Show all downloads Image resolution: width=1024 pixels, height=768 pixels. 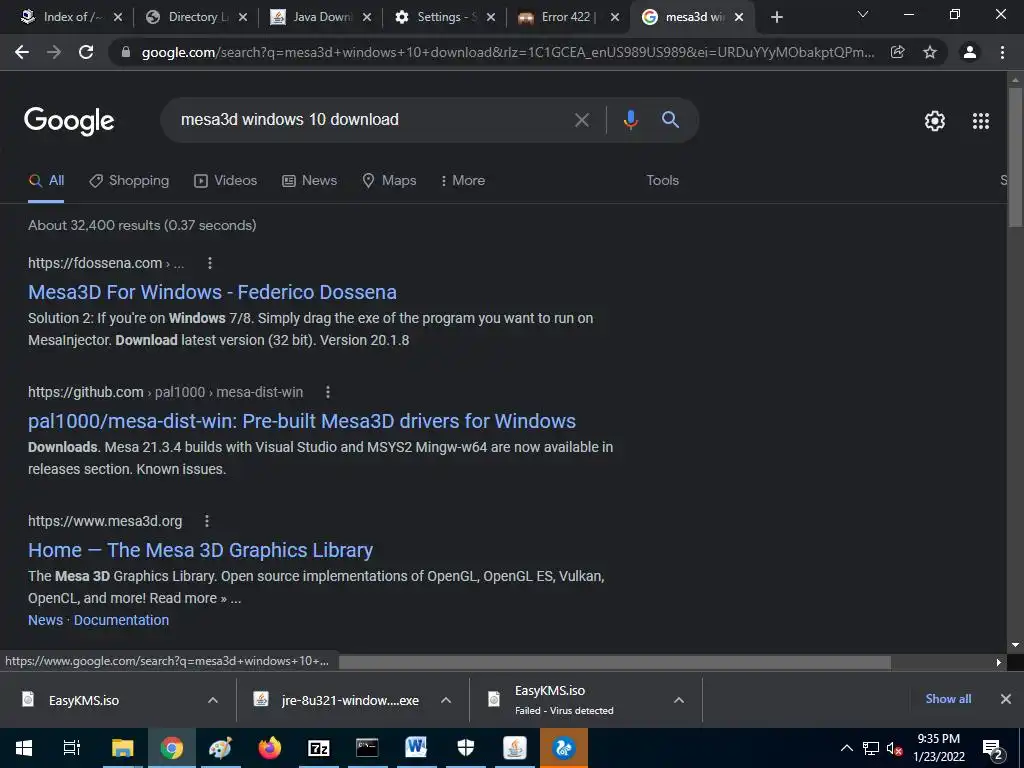(948, 699)
